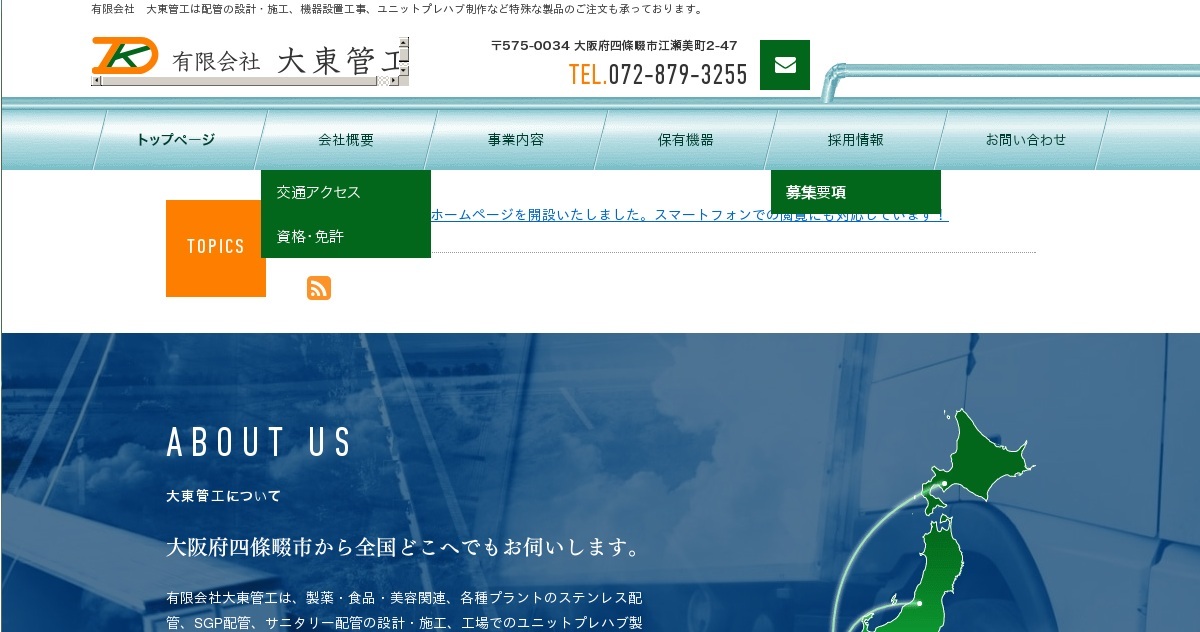This screenshot has width=1200, height=632.
Task: Open the orange RSS feed icon
Action: [319, 288]
